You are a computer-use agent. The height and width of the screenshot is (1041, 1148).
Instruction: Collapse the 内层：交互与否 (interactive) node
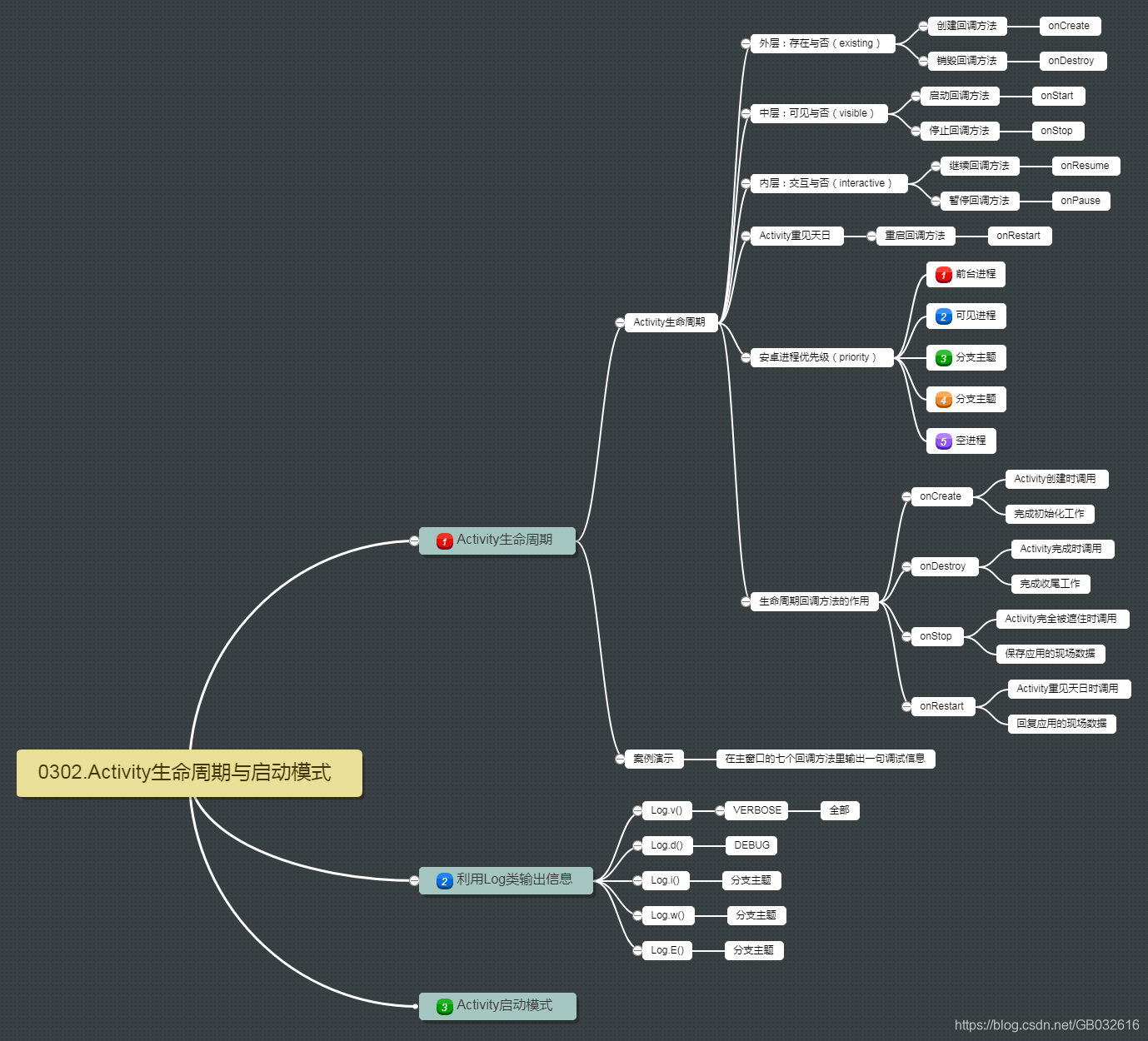[x=746, y=183]
